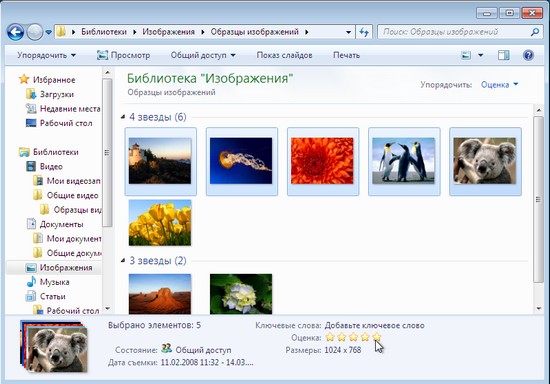The height and width of the screenshot is (384, 550).
Task: Open Help with the question mark icon
Action: [x=528, y=55]
